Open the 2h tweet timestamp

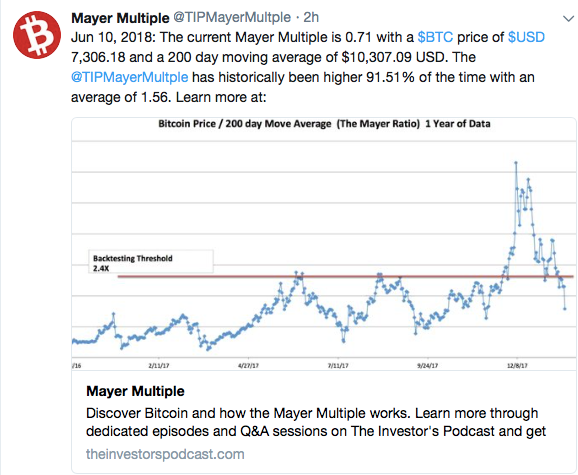tap(311, 18)
